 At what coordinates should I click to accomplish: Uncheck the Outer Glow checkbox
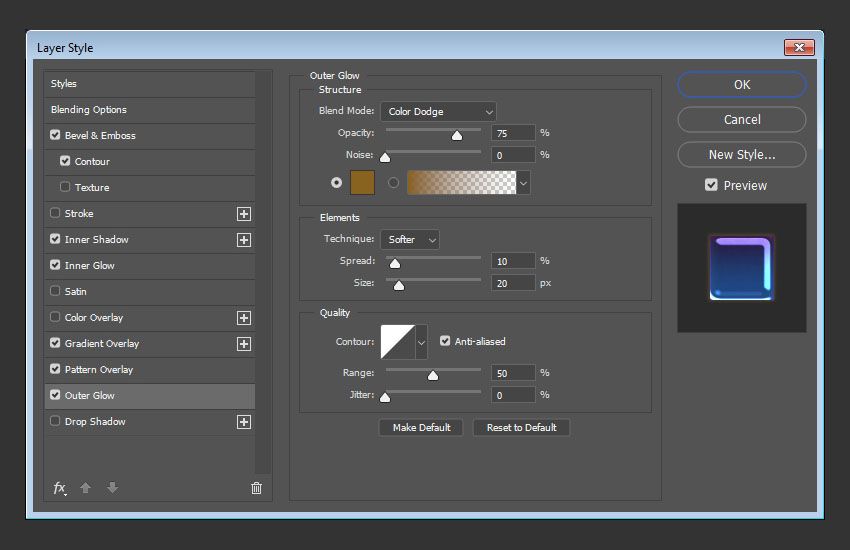point(55,395)
